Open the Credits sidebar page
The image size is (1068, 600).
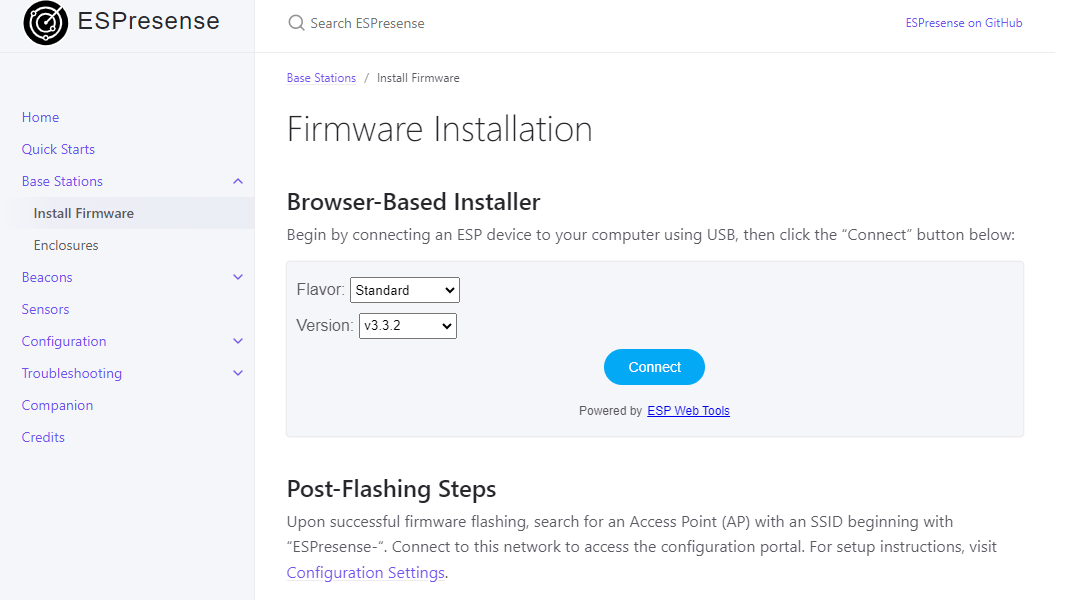(x=43, y=437)
